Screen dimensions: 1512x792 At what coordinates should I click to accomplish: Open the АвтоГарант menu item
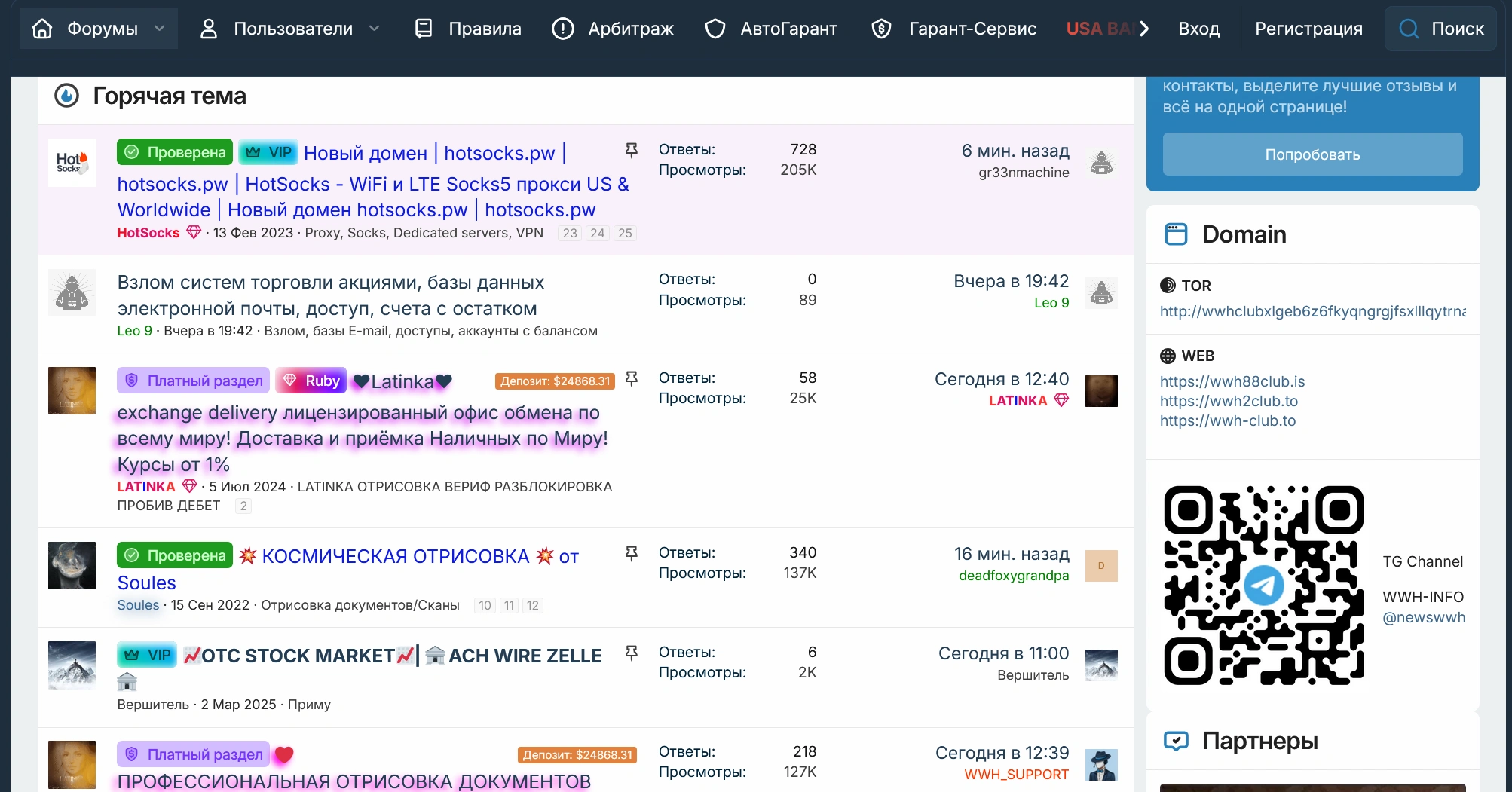pos(770,29)
